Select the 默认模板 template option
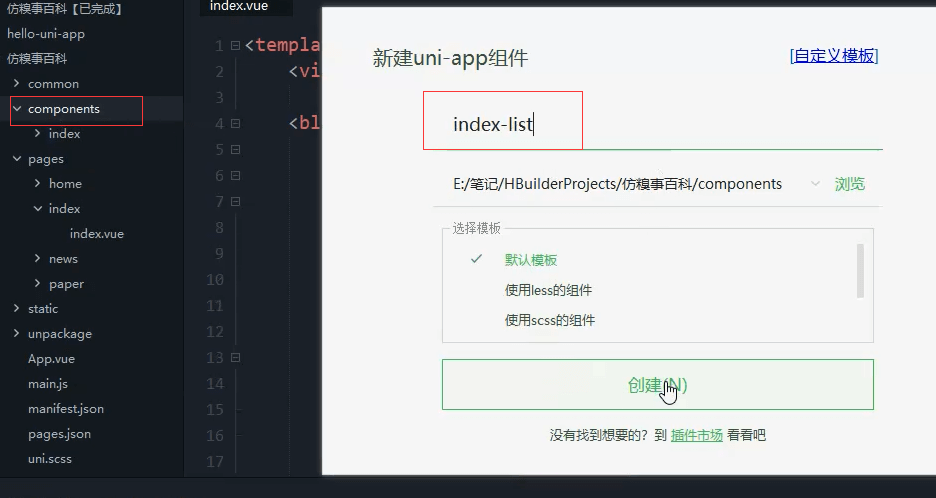This screenshot has width=936, height=498. 531,260
